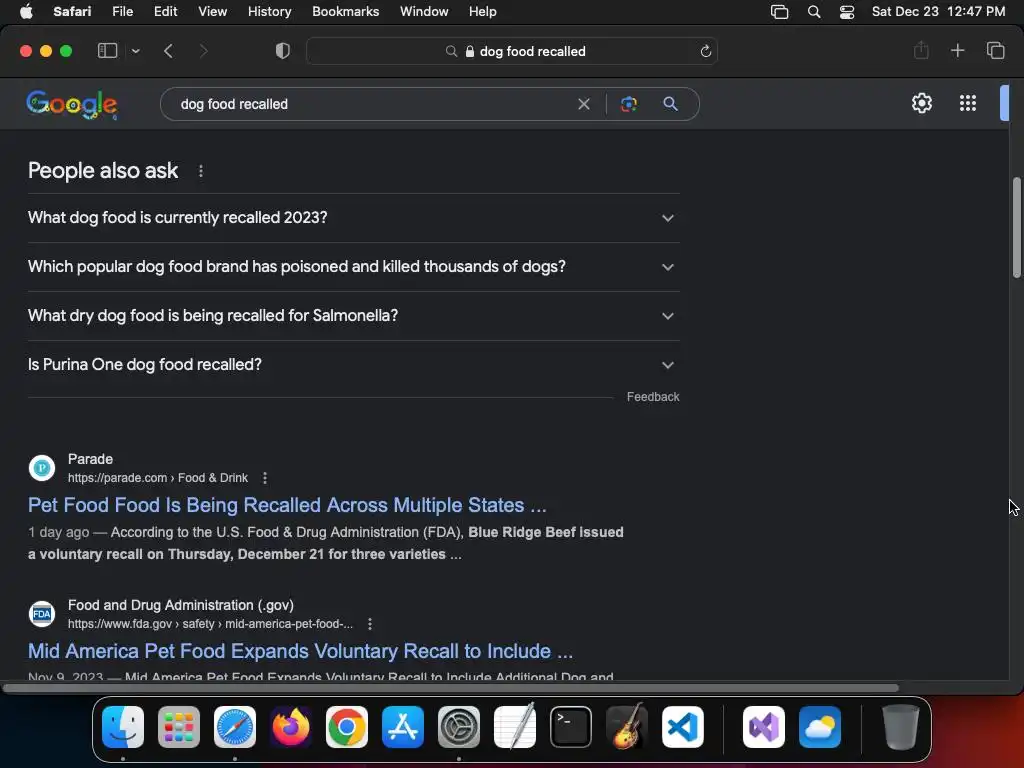This screenshot has height=768, width=1024.
Task: Open Visual Studio from the Dock
Action: click(x=764, y=727)
